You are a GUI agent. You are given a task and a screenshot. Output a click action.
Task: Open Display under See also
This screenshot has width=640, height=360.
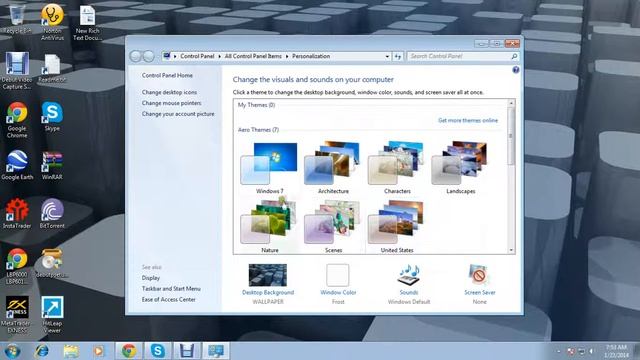coord(151,278)
